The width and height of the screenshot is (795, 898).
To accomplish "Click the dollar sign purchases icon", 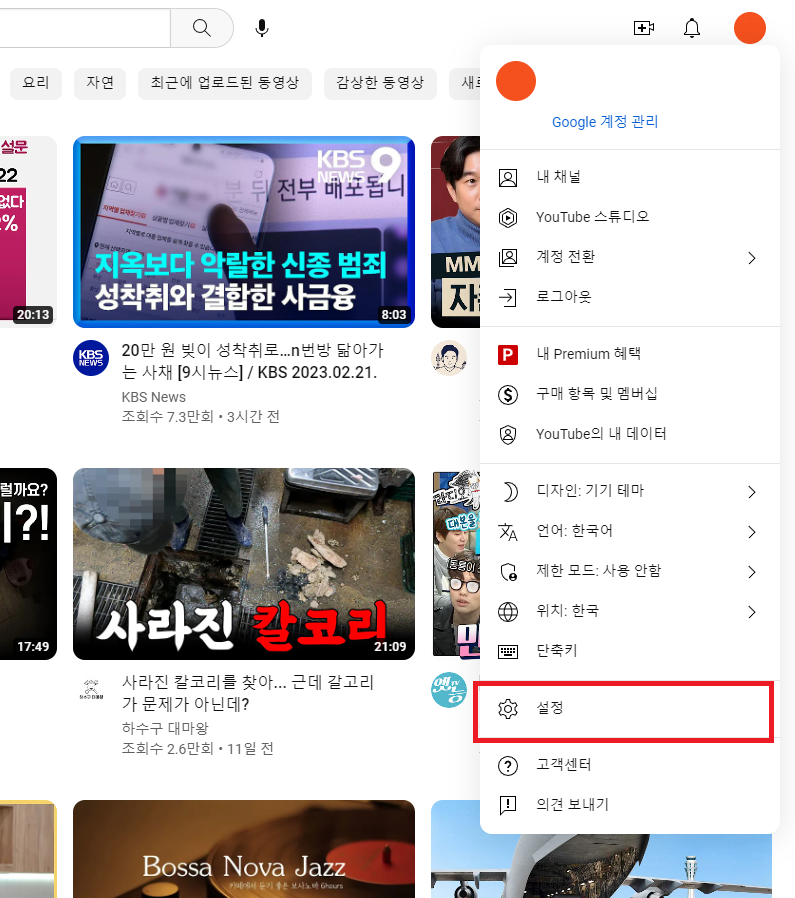I will pyautogui.click(x=507, y=395).
